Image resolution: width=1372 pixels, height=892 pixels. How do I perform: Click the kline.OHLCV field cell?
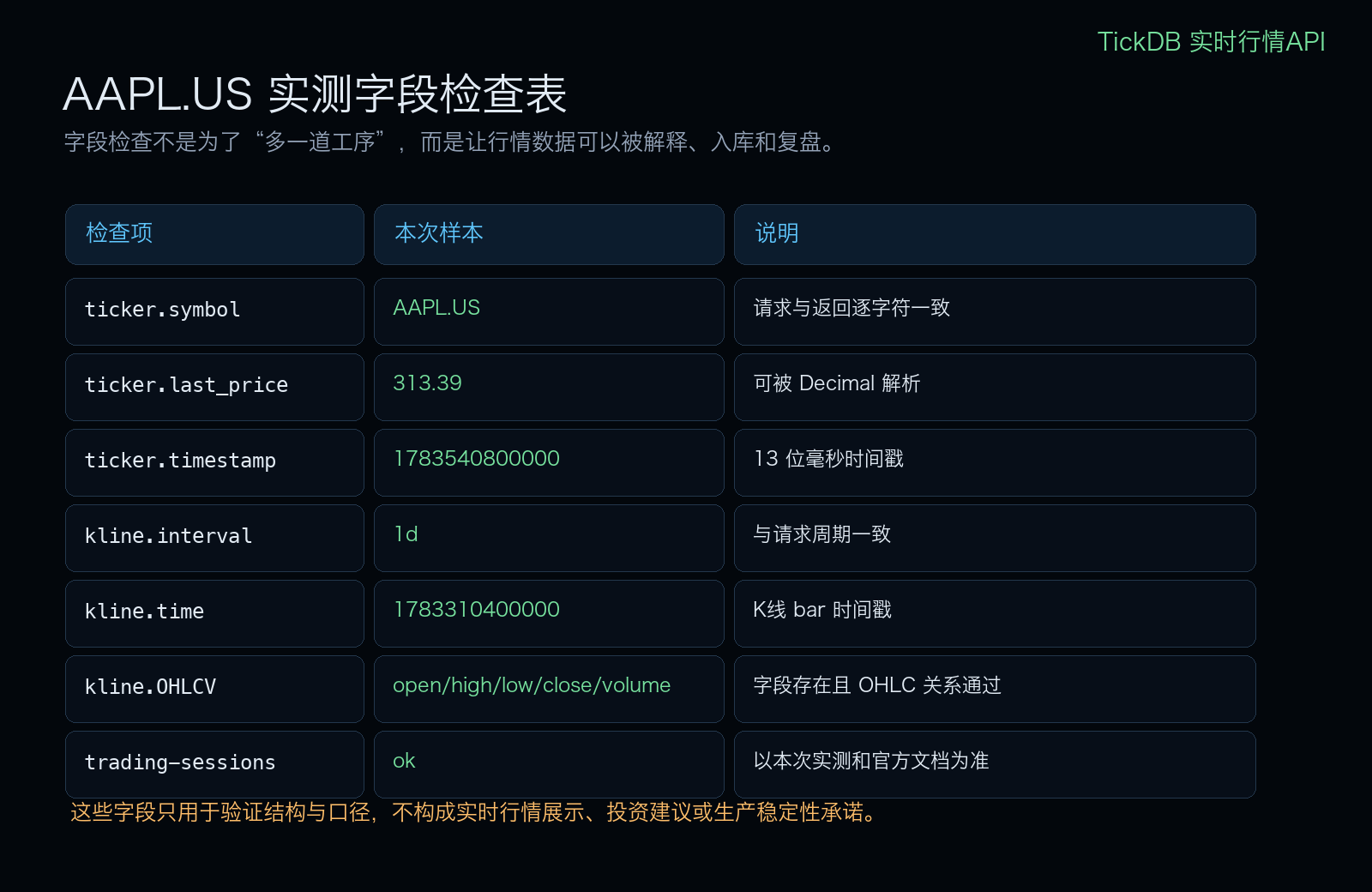click(x=214, y=689)
